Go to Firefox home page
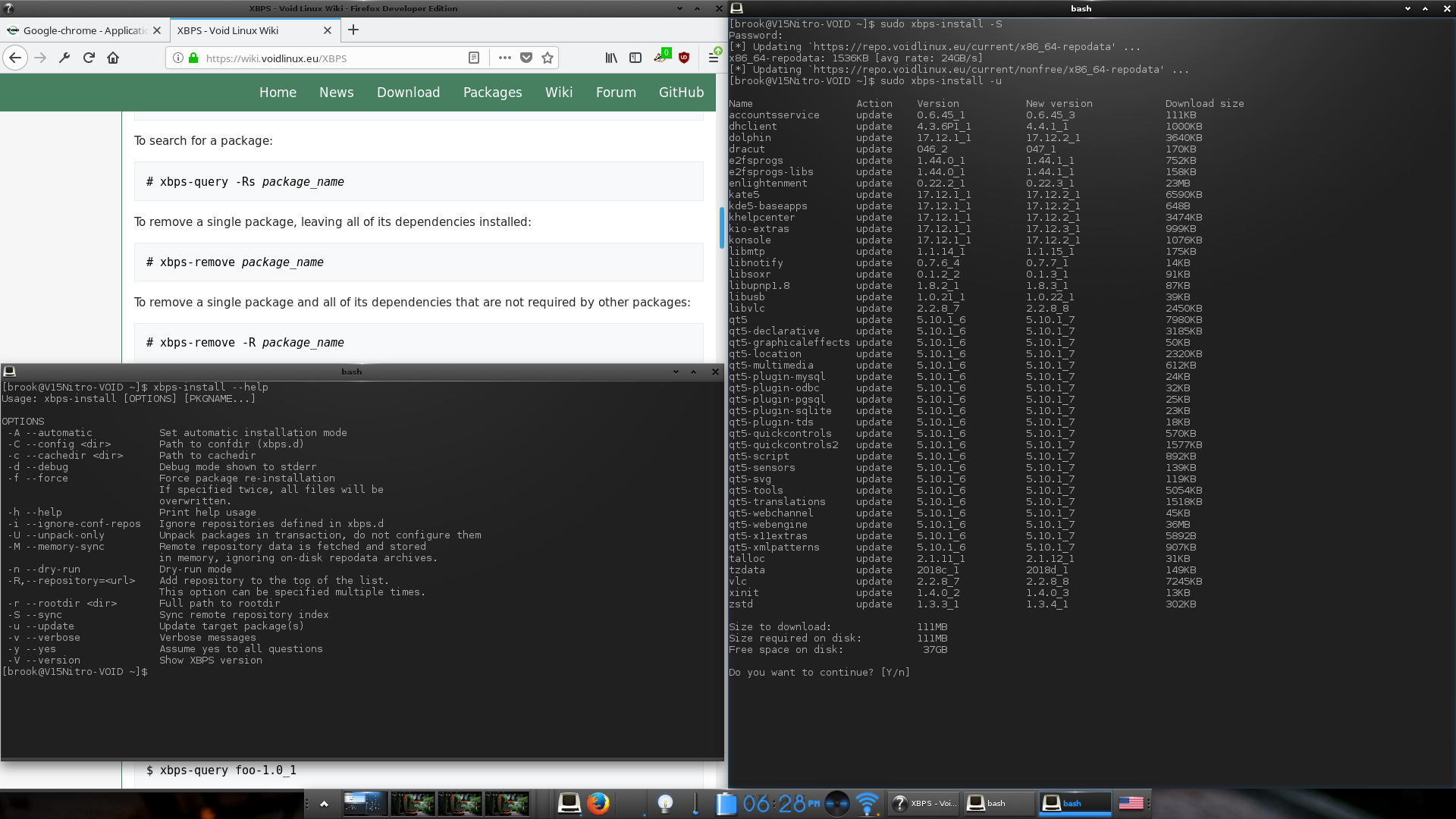This screenshot has width=1456, height=819. pos(113,58)
